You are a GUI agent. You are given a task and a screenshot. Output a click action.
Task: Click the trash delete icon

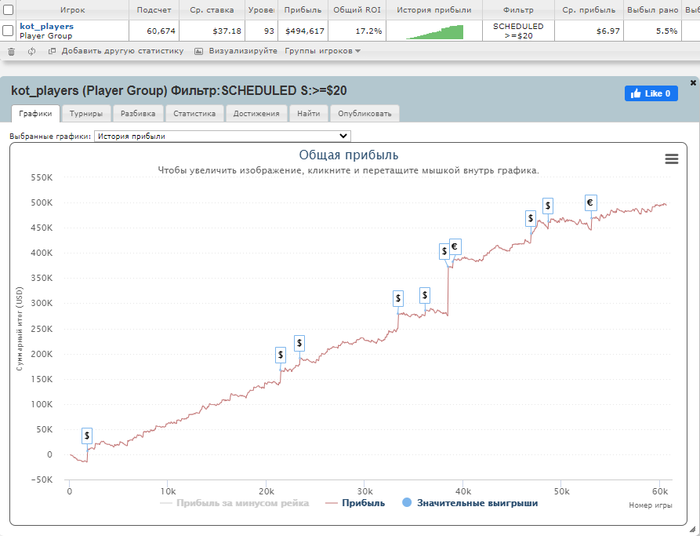(x=11, y=51)
